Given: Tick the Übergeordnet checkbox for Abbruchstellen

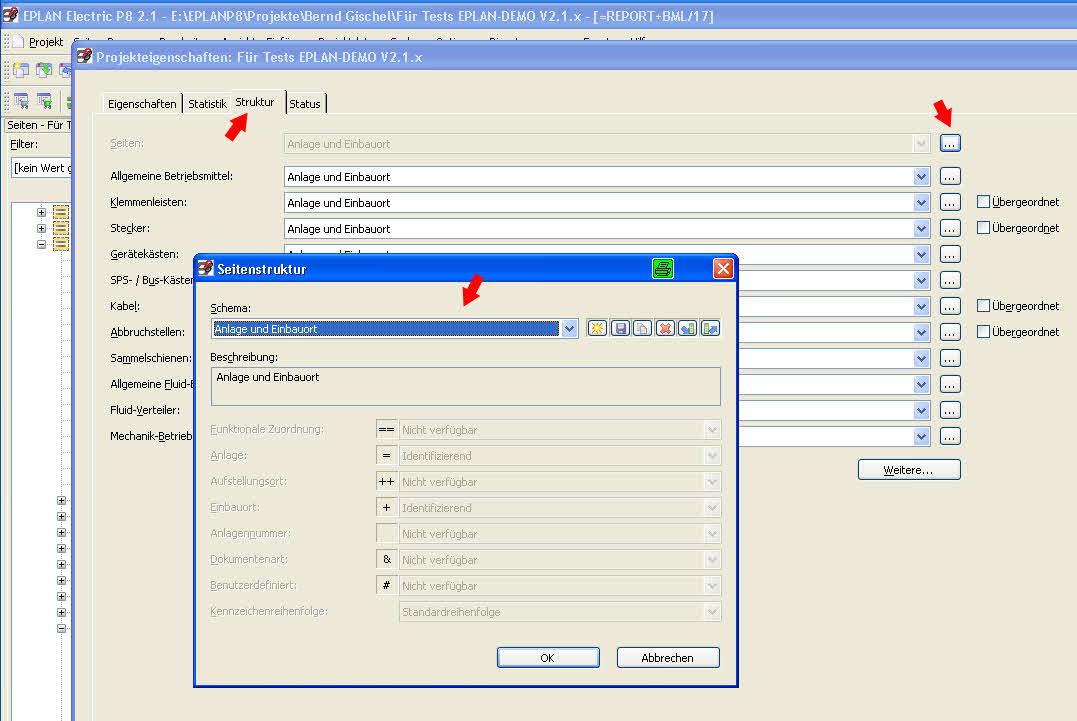Looking at the screenshot, I should tap(984, 332).
